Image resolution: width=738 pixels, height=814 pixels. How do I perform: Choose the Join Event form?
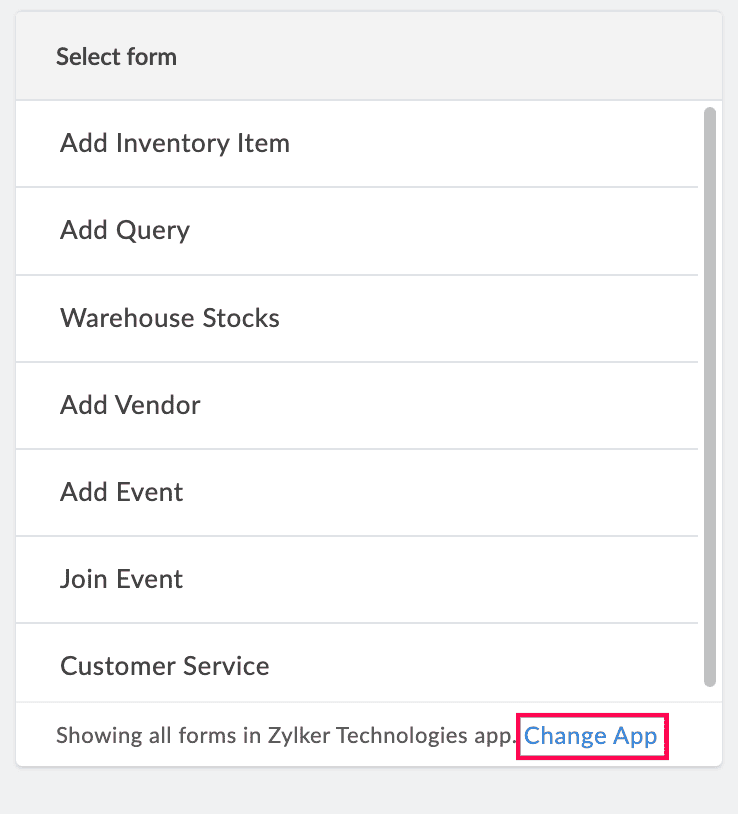tap(122, 579)
